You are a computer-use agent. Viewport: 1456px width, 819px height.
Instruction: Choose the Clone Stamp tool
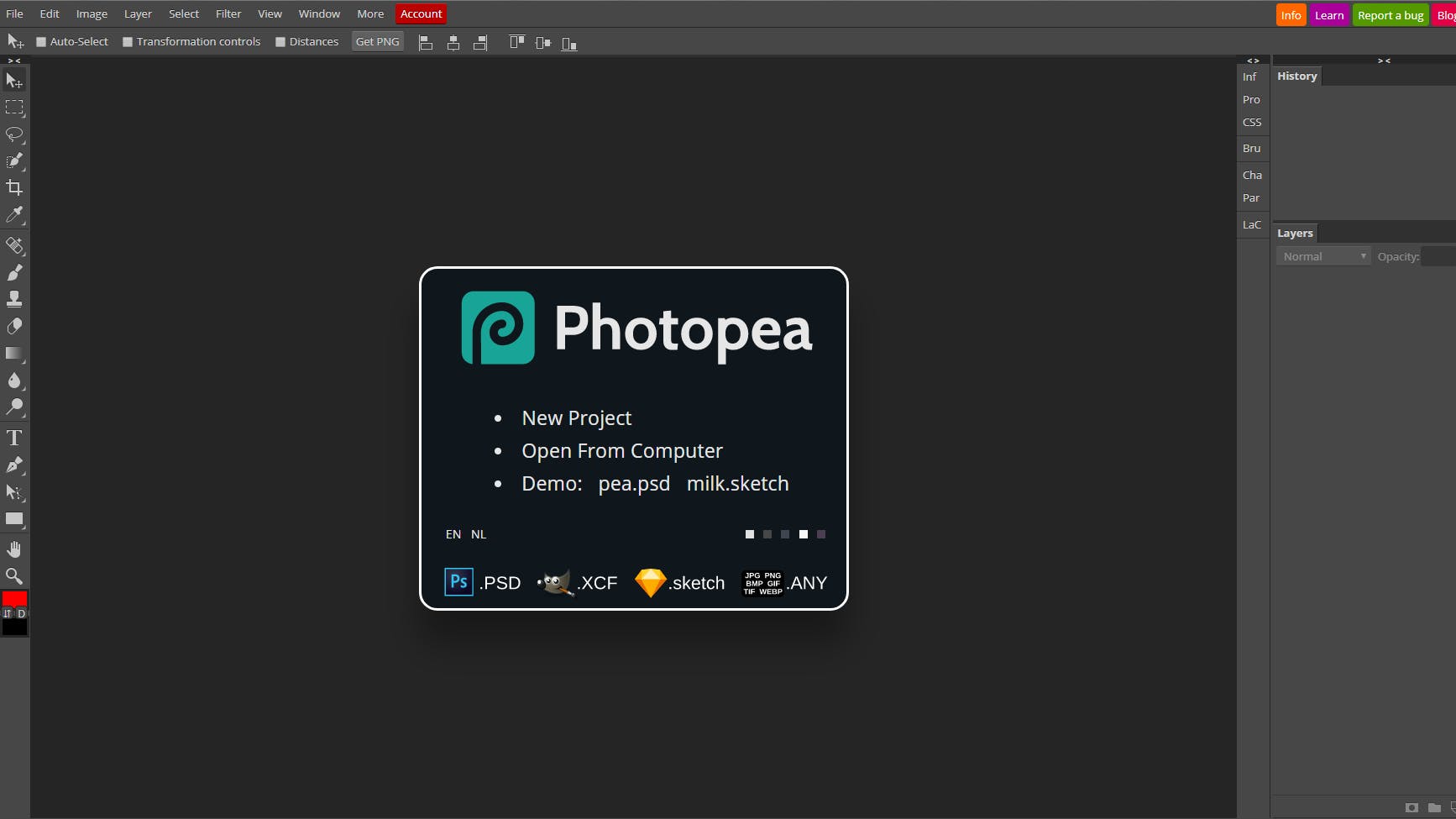tap(13, 297)
